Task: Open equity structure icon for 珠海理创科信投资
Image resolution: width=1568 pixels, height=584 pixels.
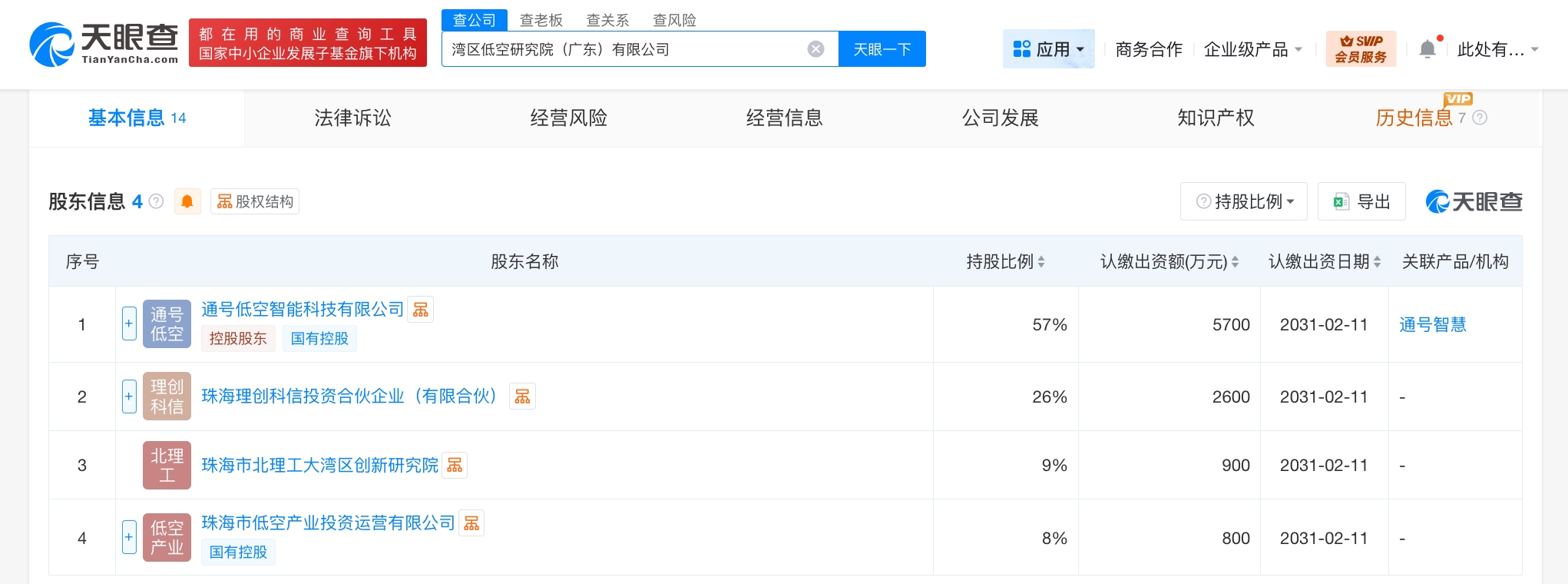Action: coord(522,397)
